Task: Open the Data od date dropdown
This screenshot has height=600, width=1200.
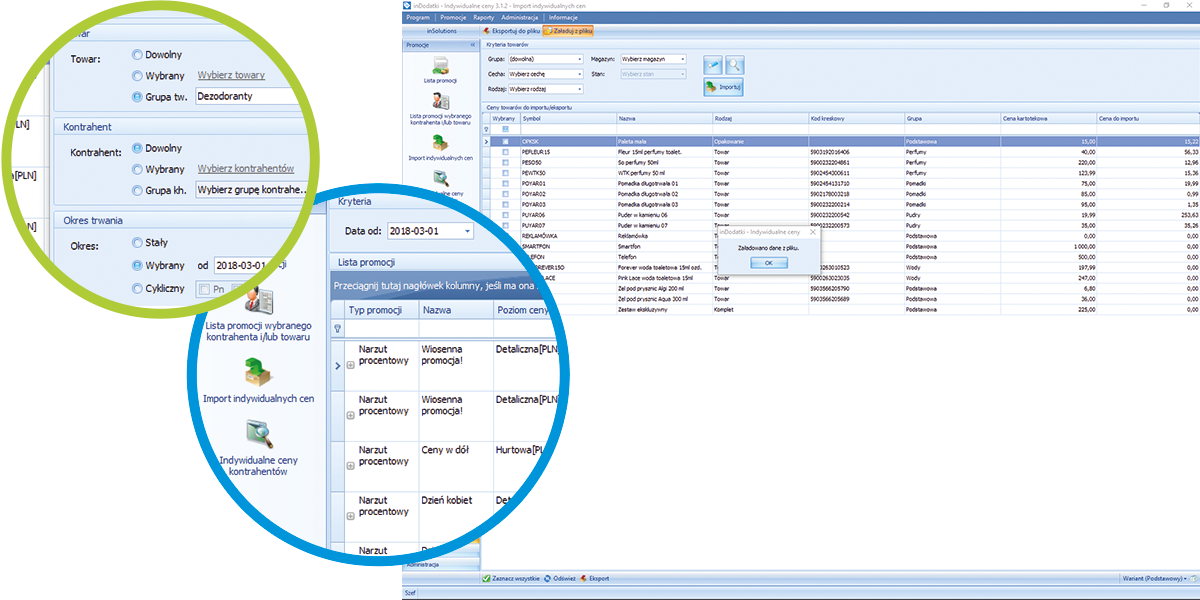Action: [x=467, y=232]
